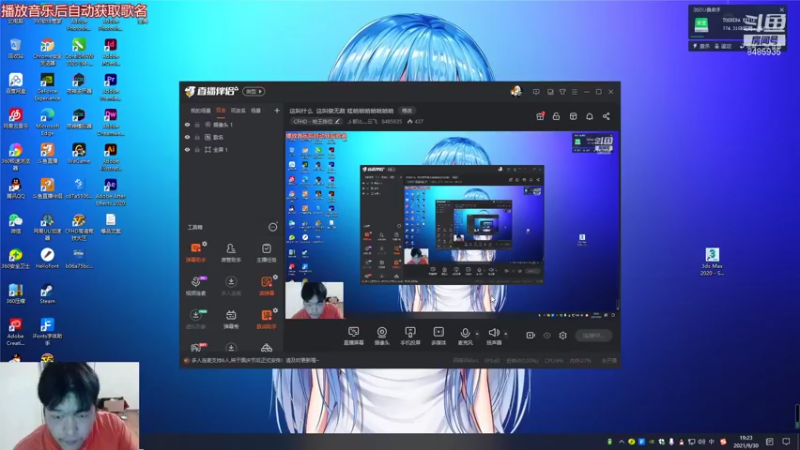
Task: Click the 修改 button beside stream title
Action: pos(407,110)
